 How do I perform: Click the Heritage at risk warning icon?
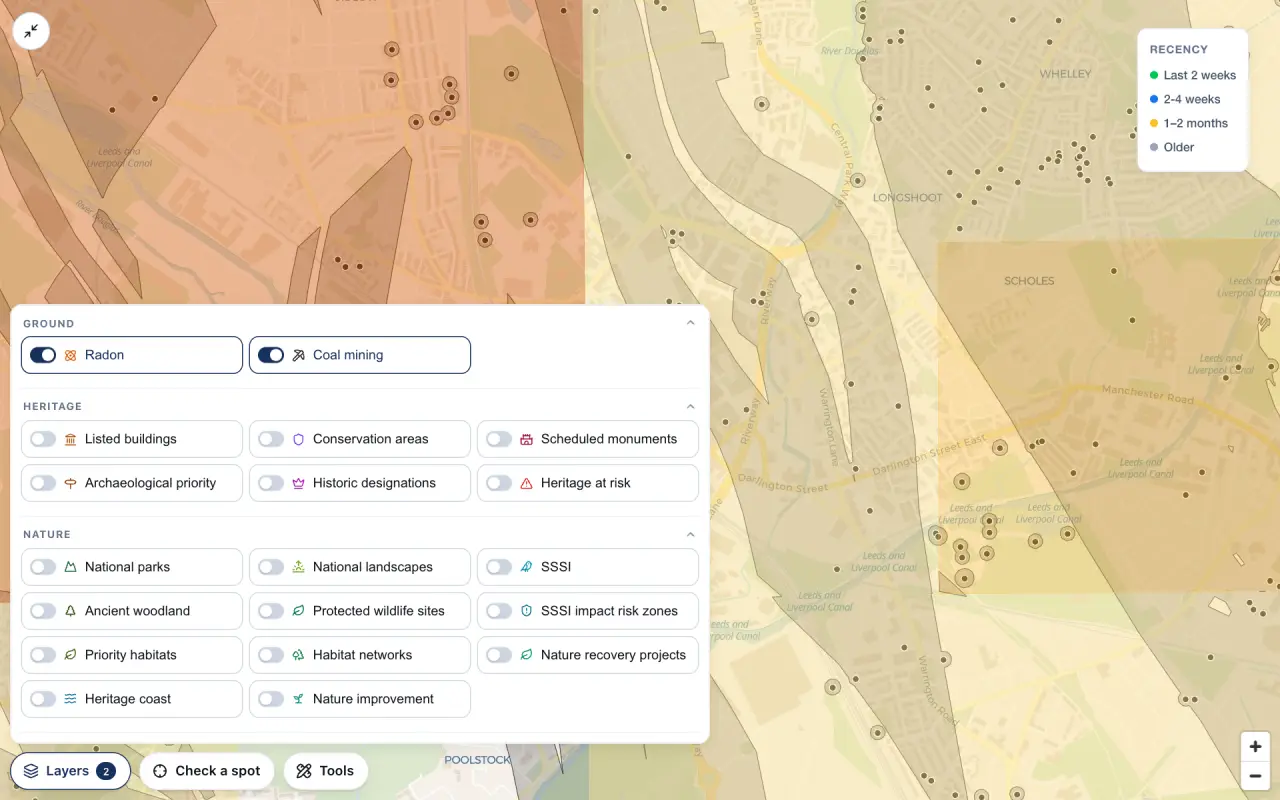click(x=526, y=483)
